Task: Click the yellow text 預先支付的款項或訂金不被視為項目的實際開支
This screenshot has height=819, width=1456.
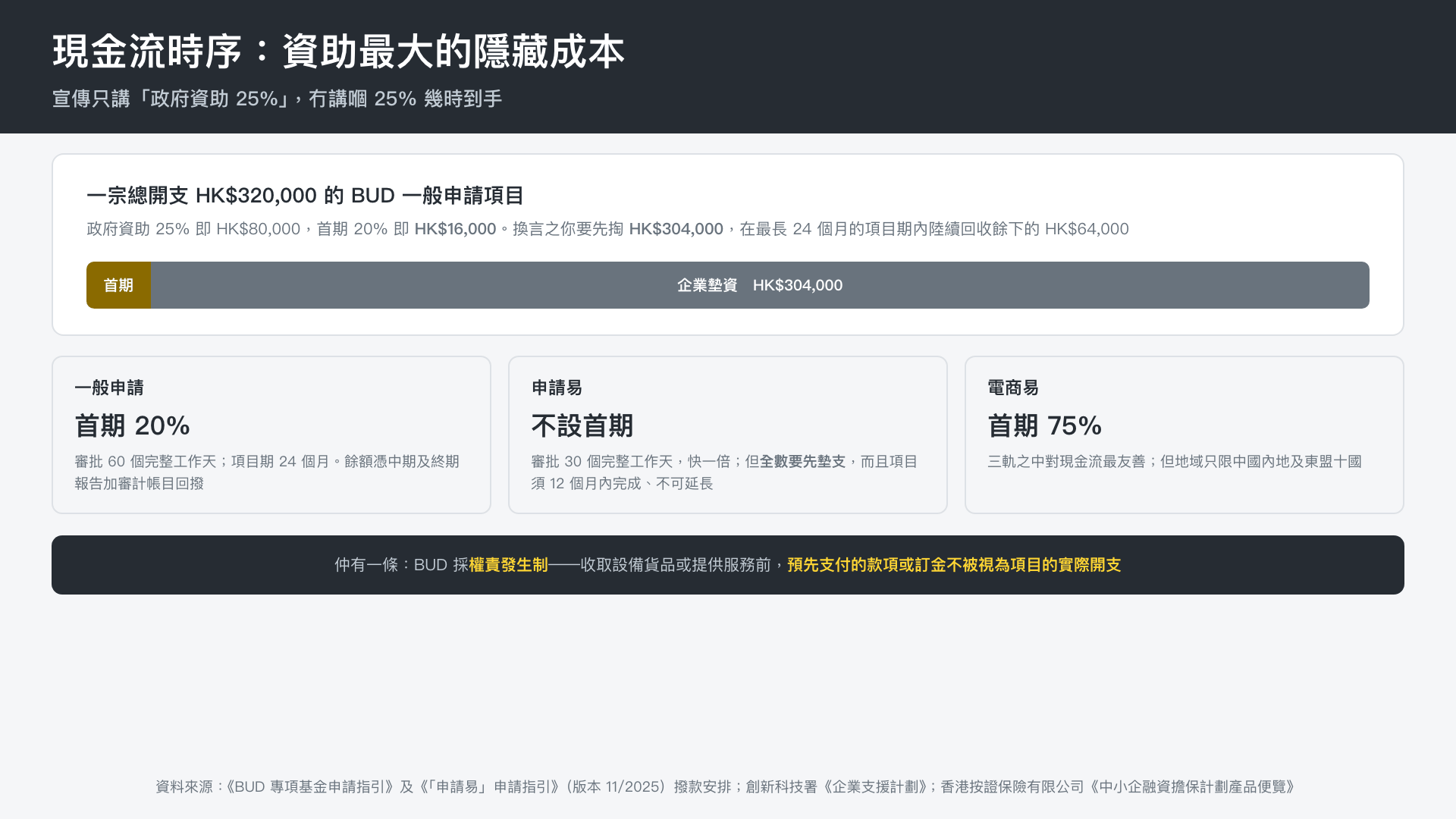Action: coord(954,565)
